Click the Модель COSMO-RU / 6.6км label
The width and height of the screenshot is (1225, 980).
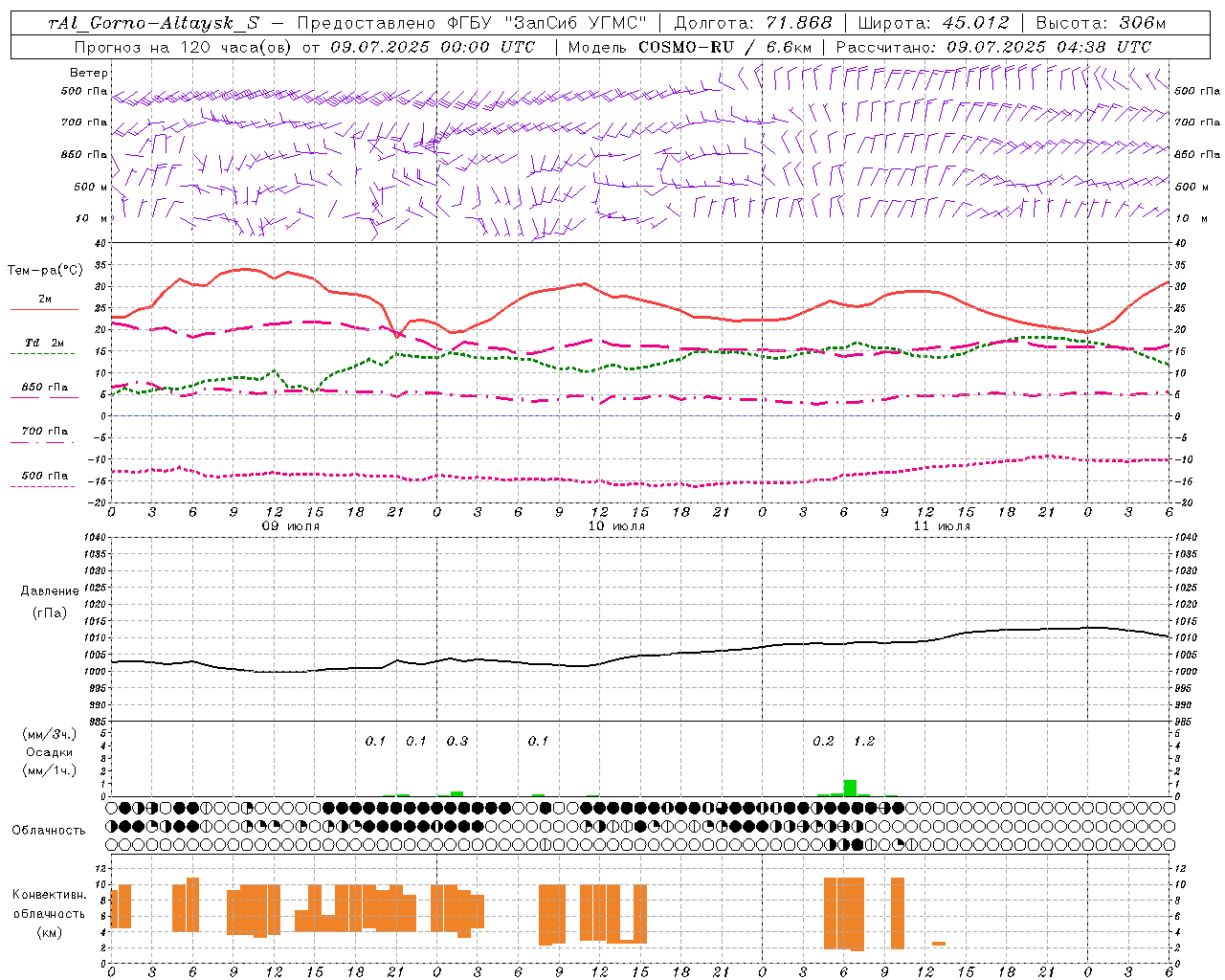690,47
